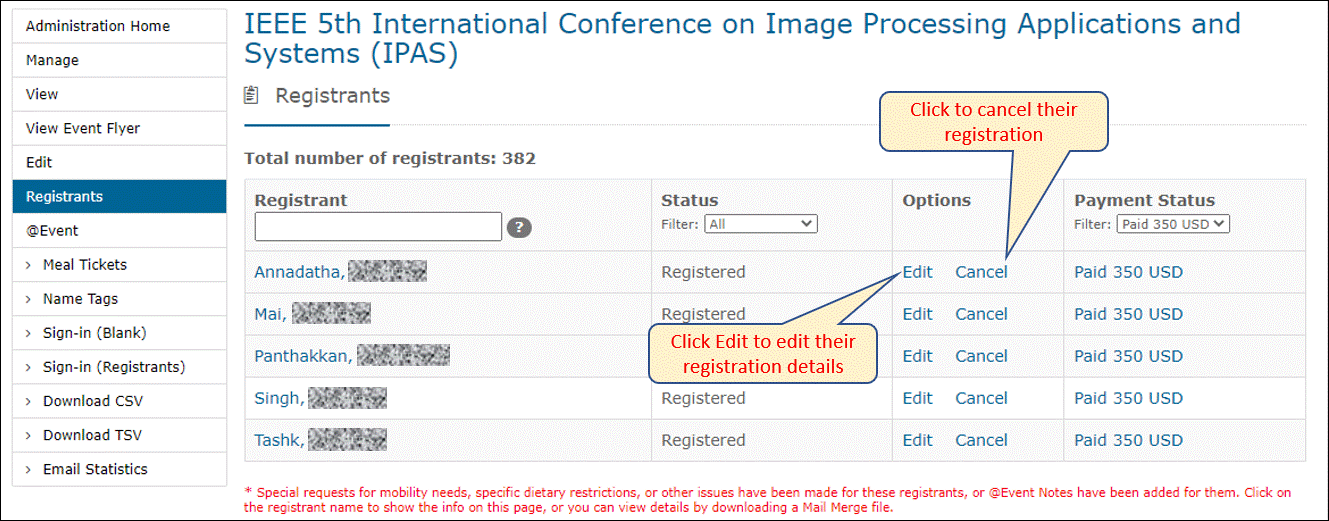This screenshot has width=1329, height=521.
Task: Expand the Name Tags chevron
Action: point(29,299)
